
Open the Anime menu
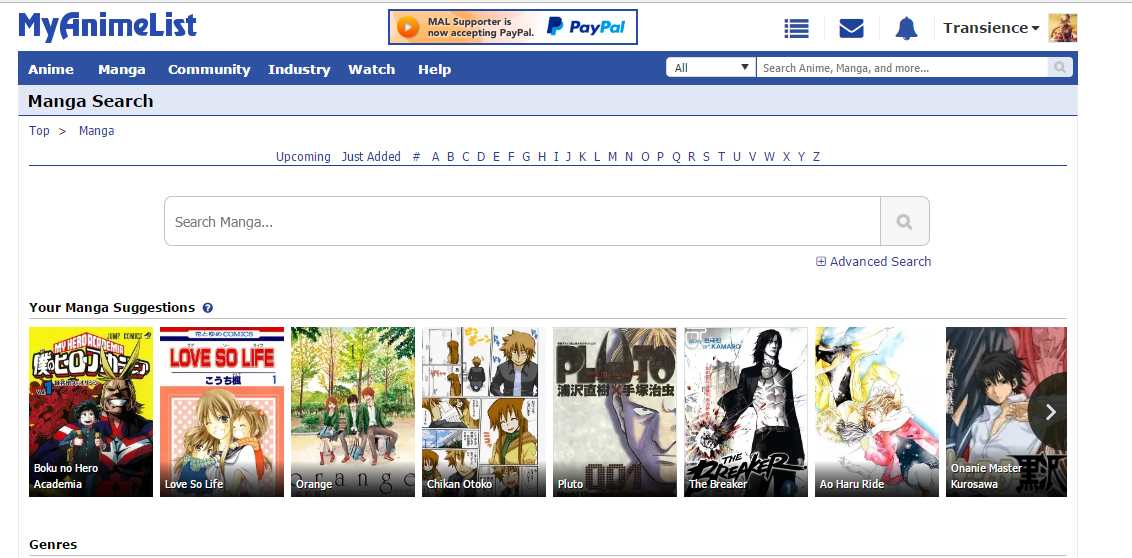[51, 69]
